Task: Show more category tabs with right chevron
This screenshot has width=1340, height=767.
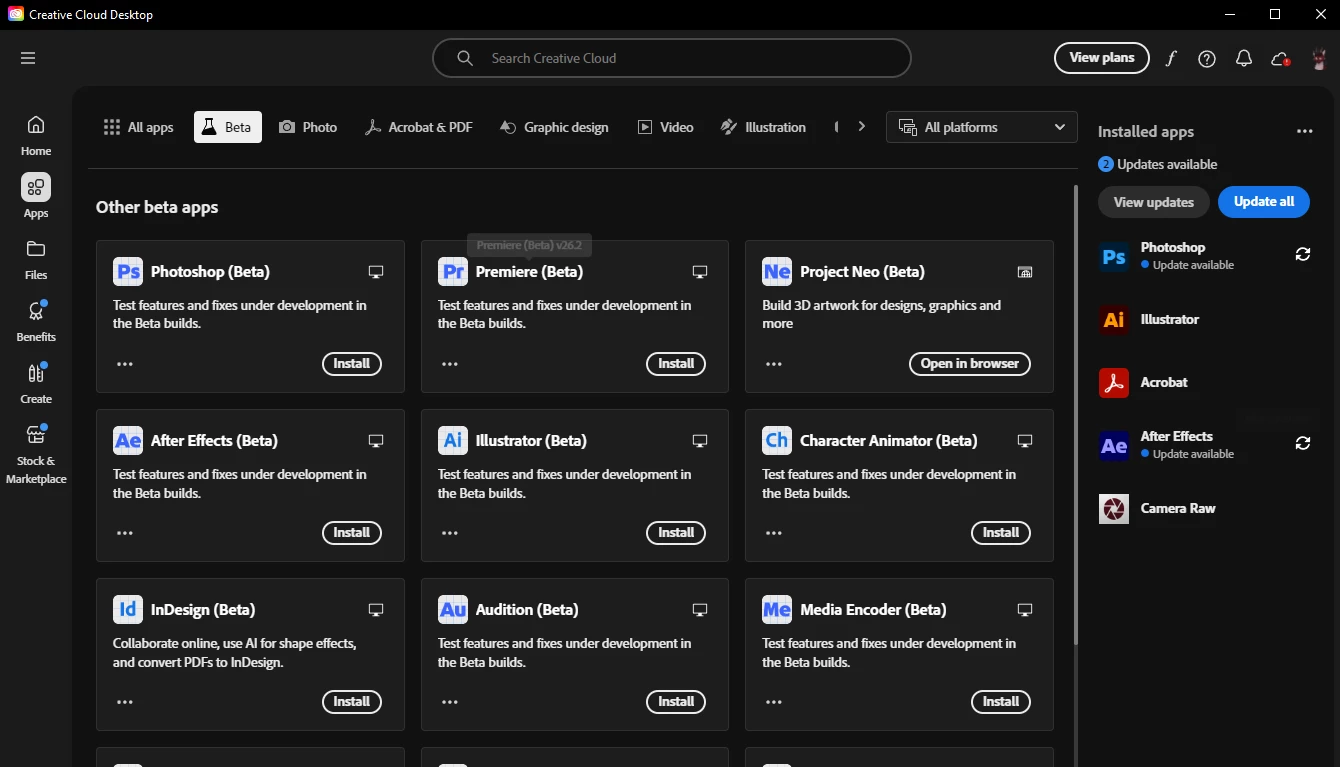Action: click(x=861, y=127)
